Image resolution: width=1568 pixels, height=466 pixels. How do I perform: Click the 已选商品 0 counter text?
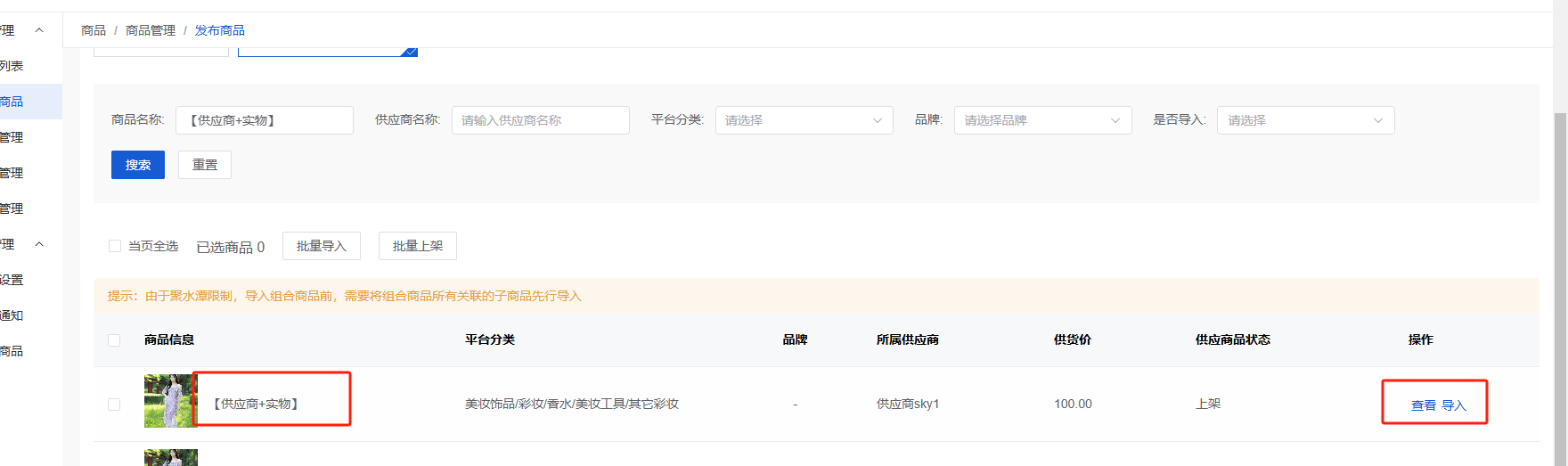[x=231, y=247]
